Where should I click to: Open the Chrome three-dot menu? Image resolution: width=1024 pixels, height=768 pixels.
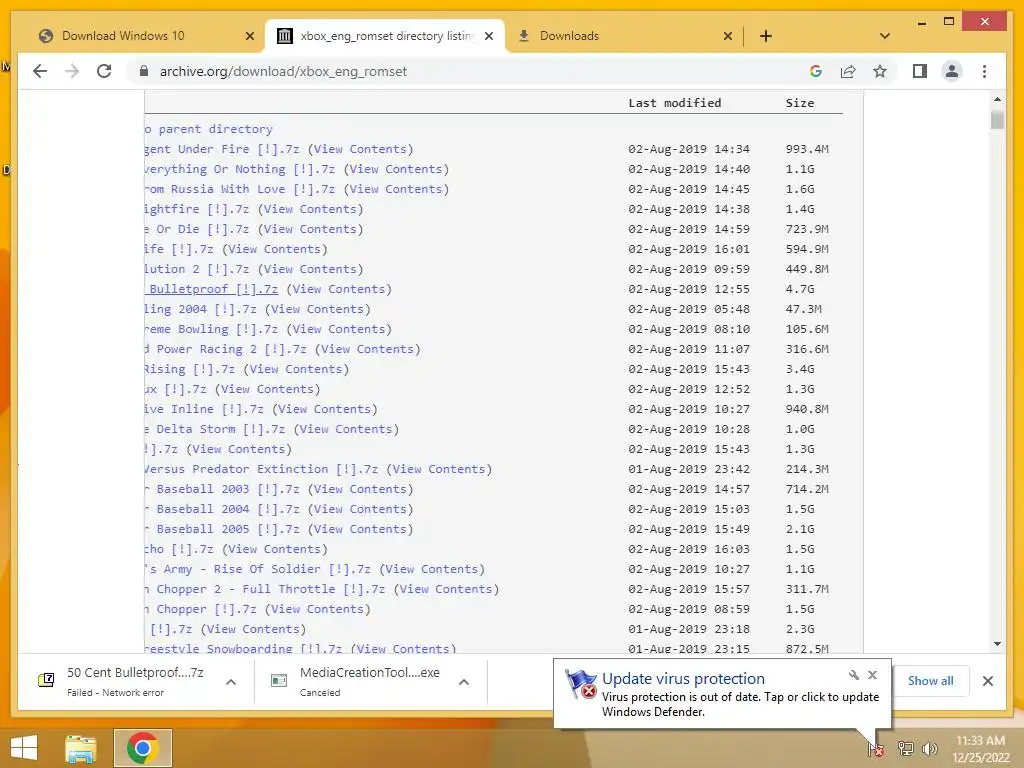(x=984, y=71)
